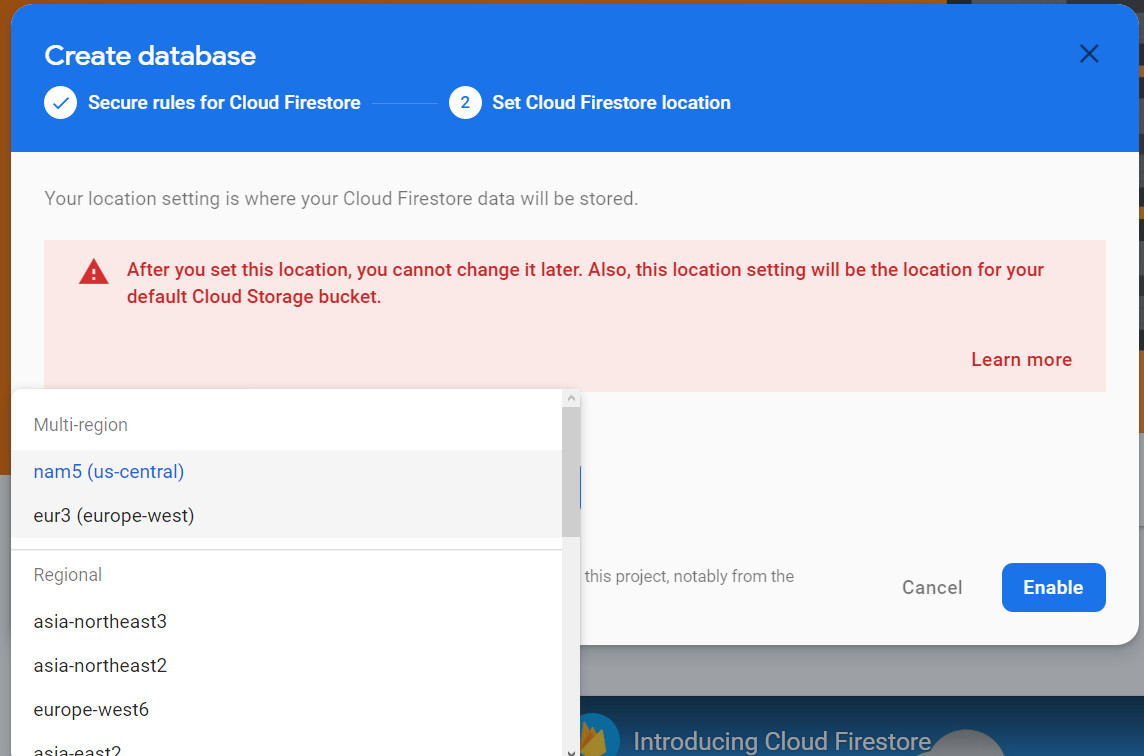The height and width of the screenshot is (756, 1144).
Task: Click the completed step checkmark icon
Action: click(x=61, y=103)
